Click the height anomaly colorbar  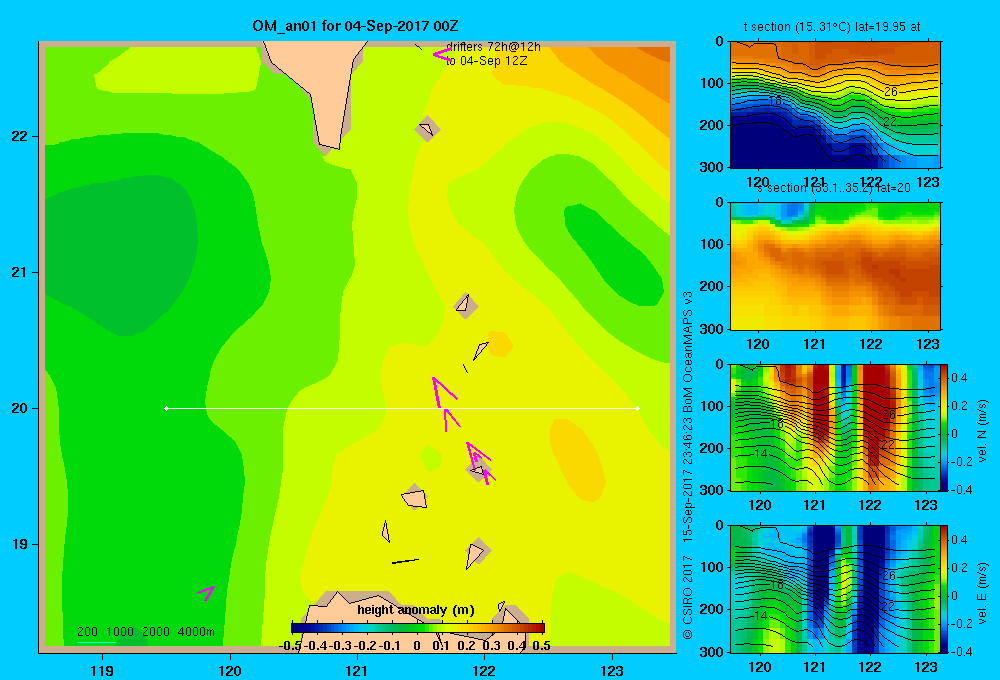point(418,628)
